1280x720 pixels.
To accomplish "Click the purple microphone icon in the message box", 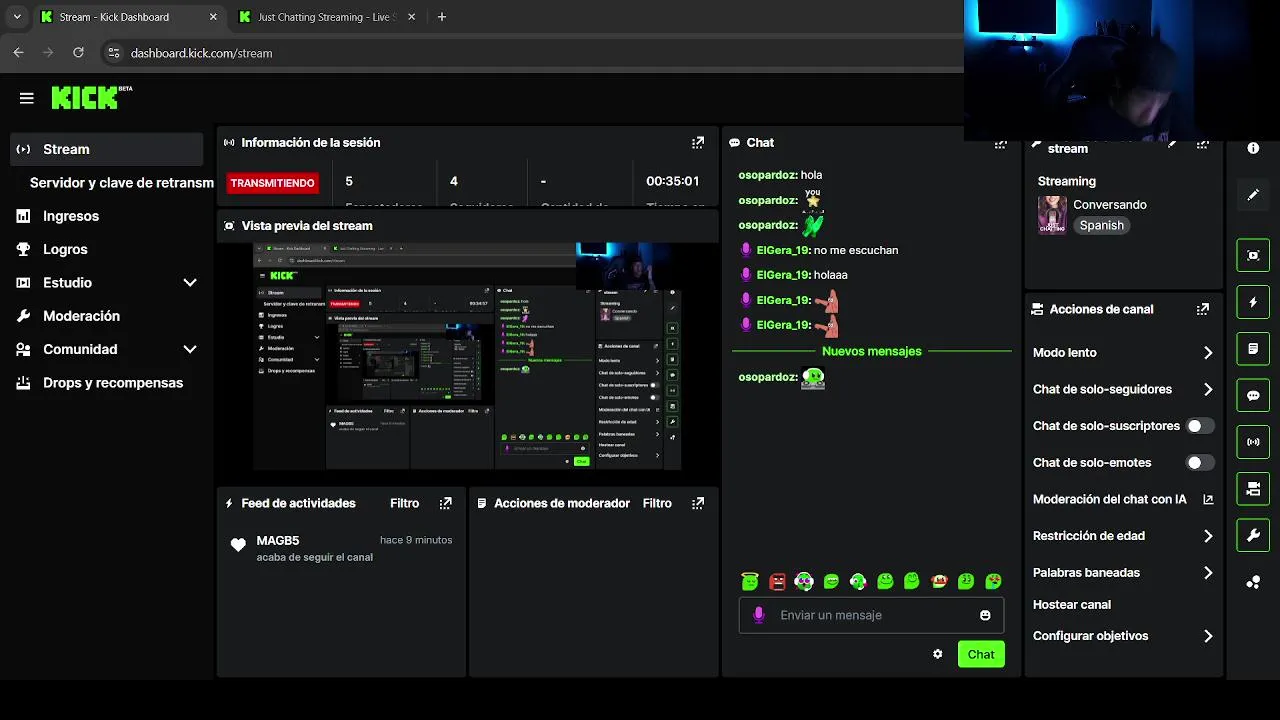I will [759, 615].
